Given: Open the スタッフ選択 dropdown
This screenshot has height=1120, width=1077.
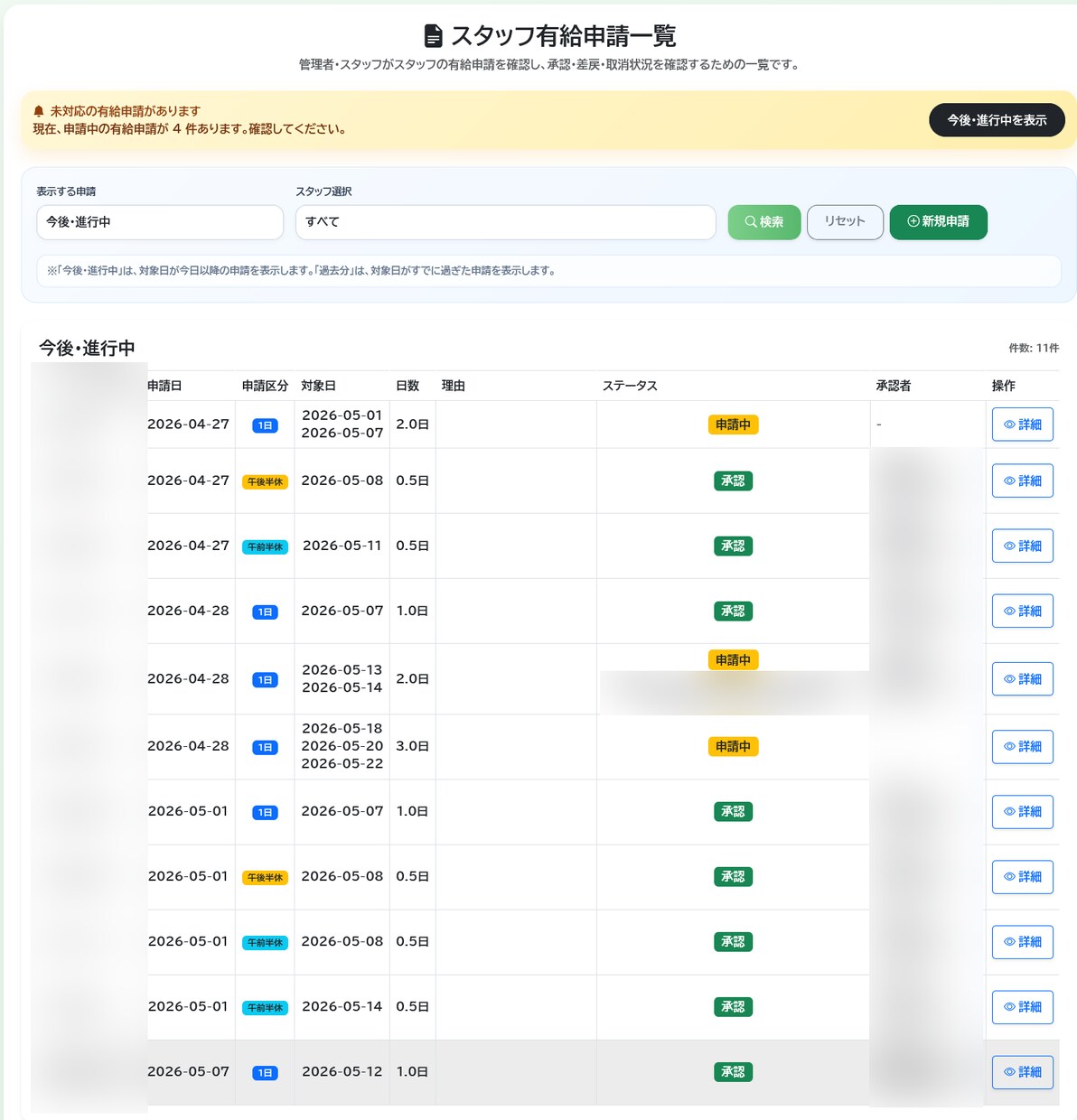Looking at the screenshot, I should point(506,222).
